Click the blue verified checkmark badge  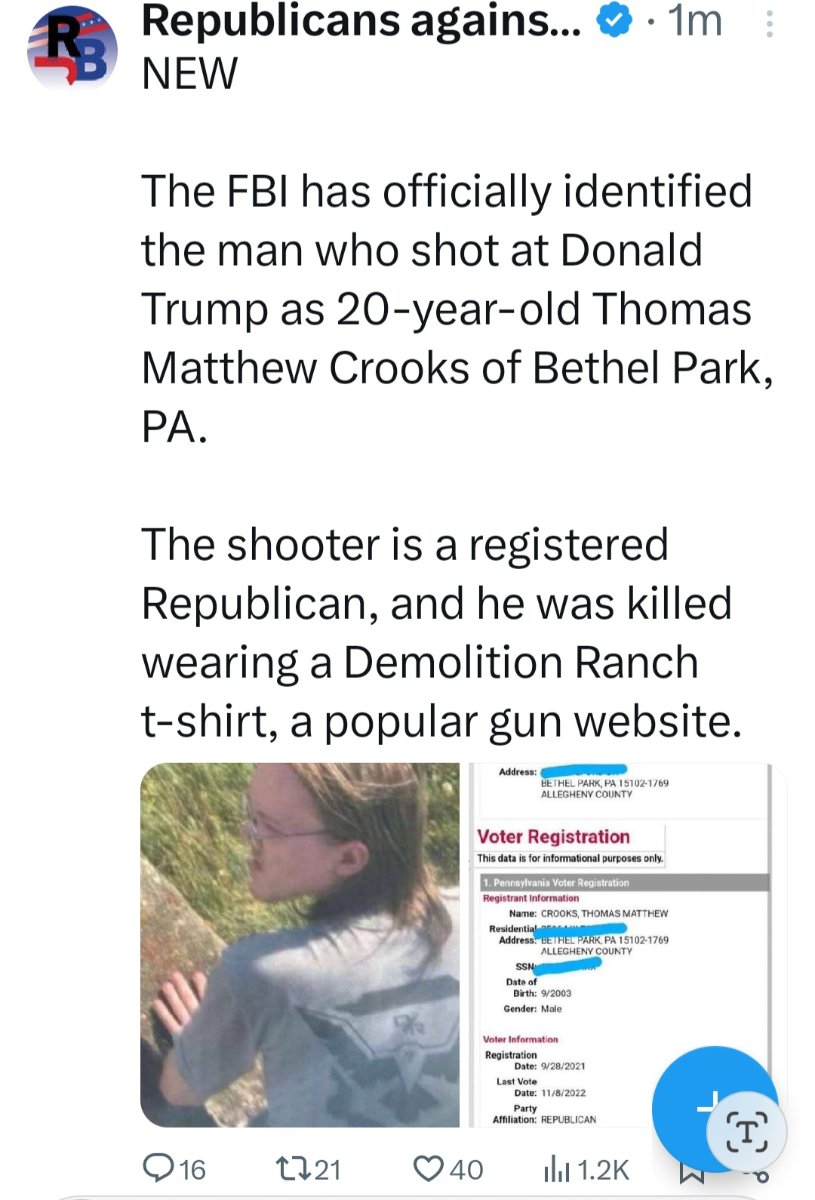pyautogui.click(x=612, y=21)
